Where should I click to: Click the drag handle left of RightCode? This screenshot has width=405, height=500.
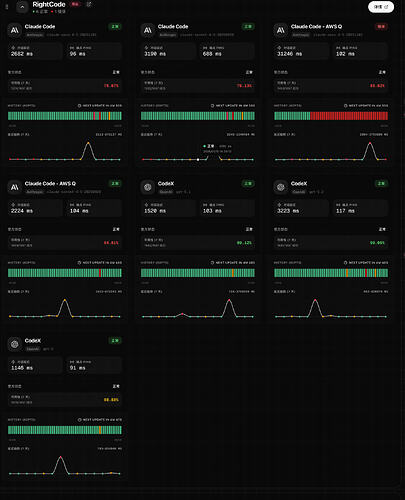[7, 7]
